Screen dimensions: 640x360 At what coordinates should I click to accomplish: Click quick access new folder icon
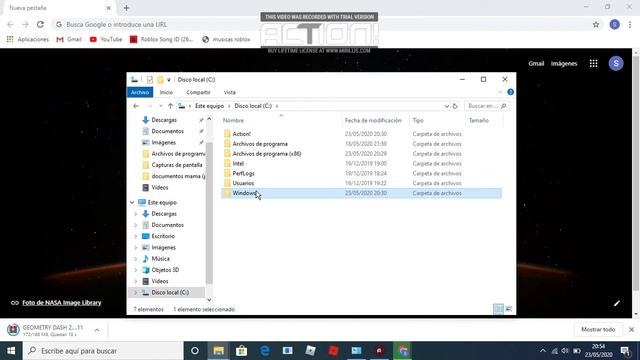(160, 80)
